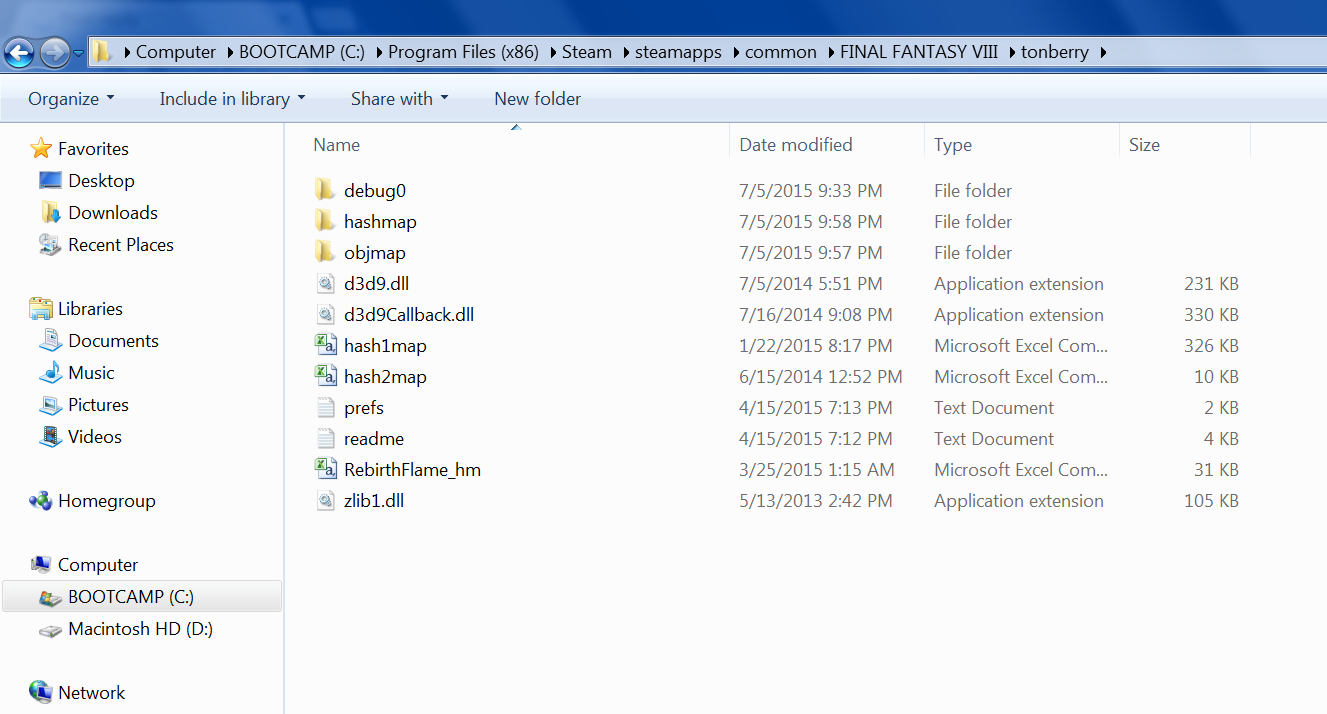Click the Music library icon
This screenshot has width=1327, height=714.
(x=50, y=372)
